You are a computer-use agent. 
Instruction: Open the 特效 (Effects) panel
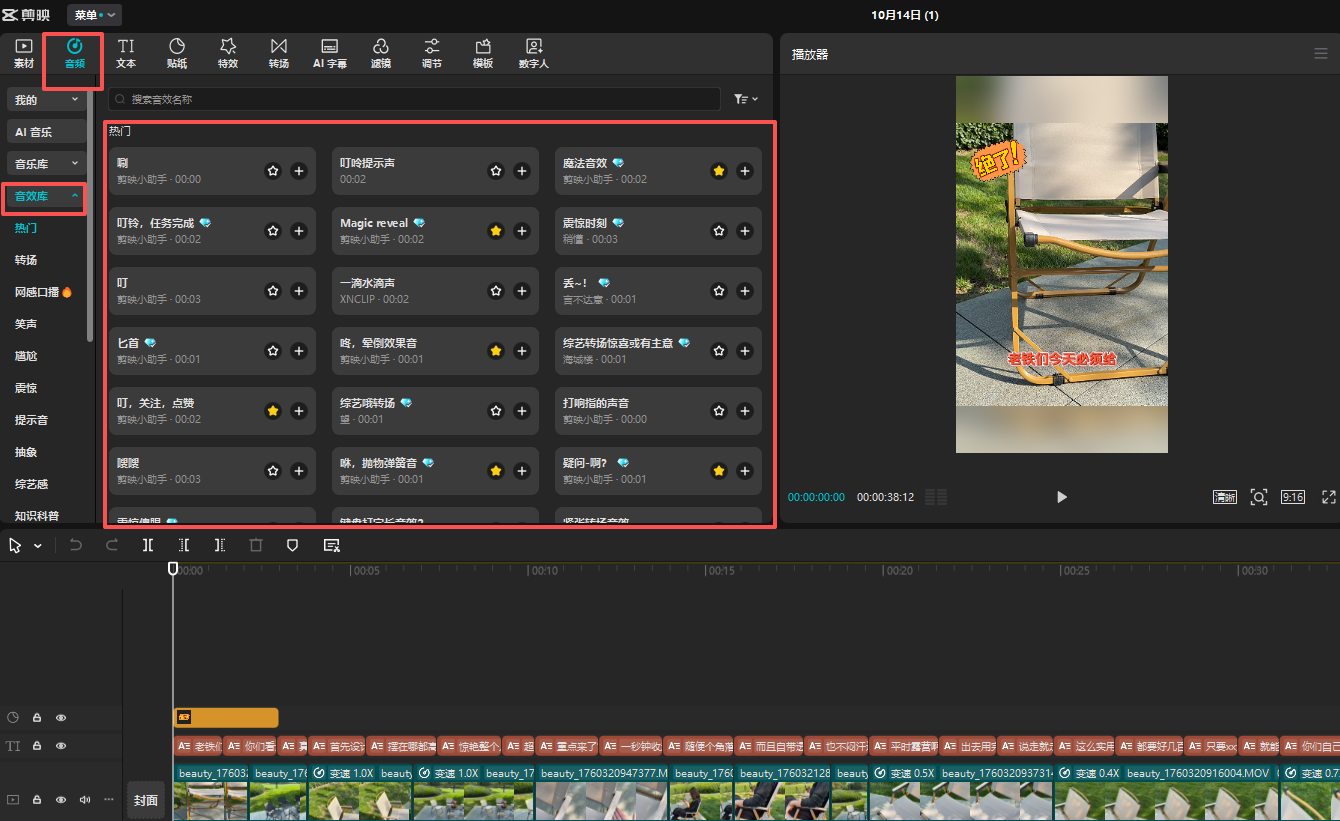point(228,53)
